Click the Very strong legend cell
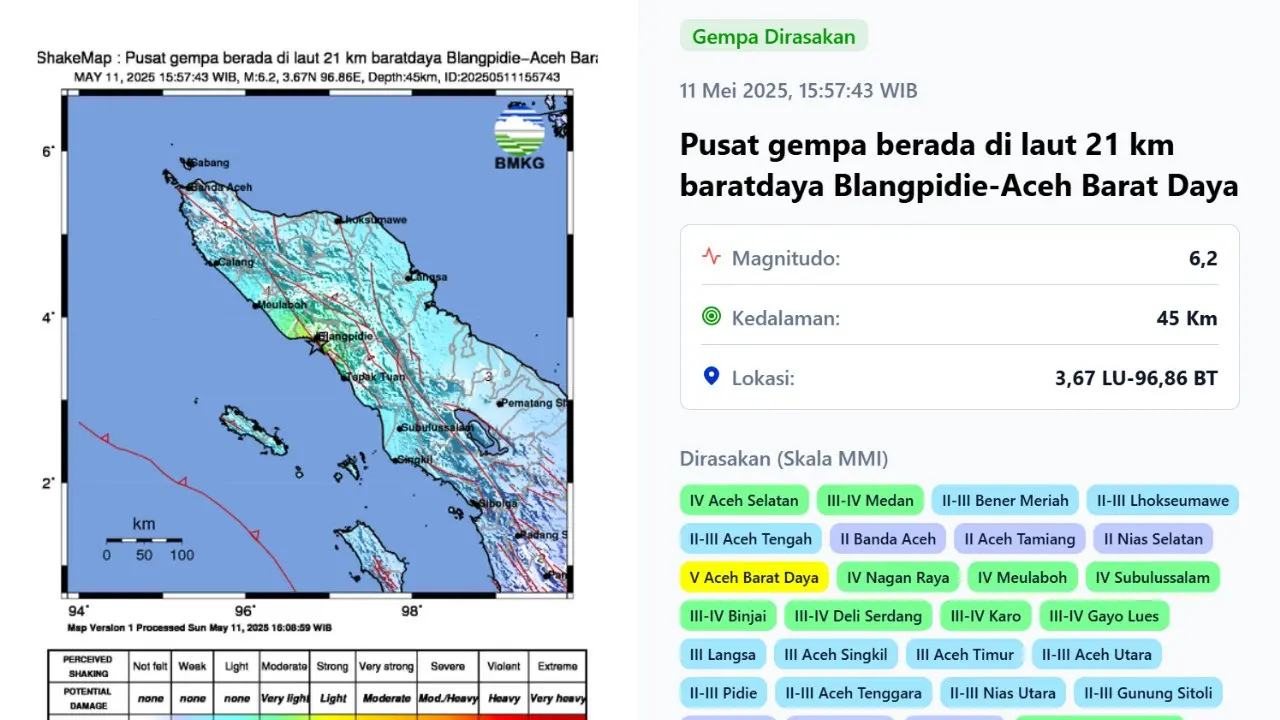1280x720 pixels. click(x=384, y=666)
